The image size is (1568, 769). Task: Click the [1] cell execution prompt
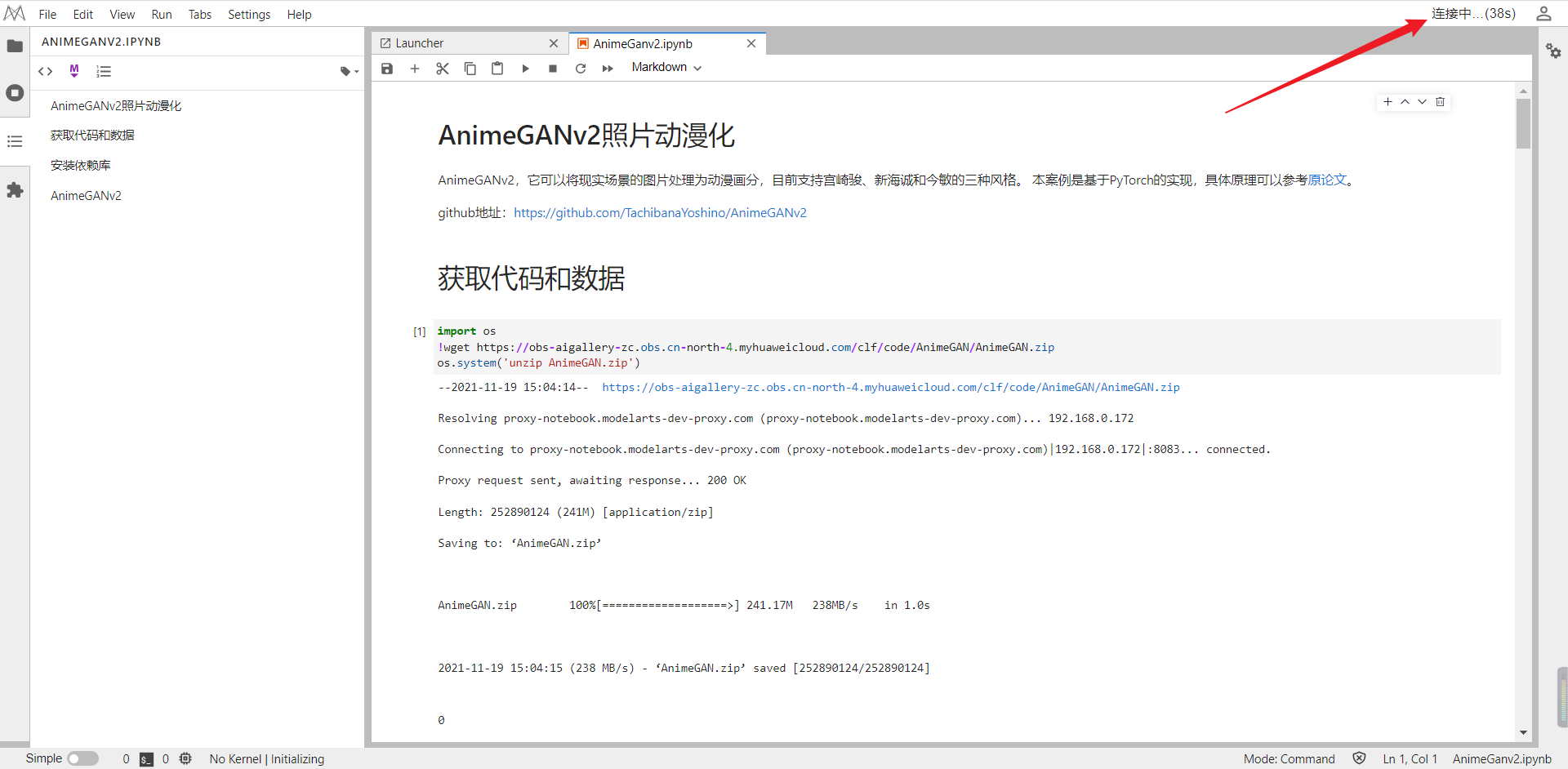coord(420,331)
